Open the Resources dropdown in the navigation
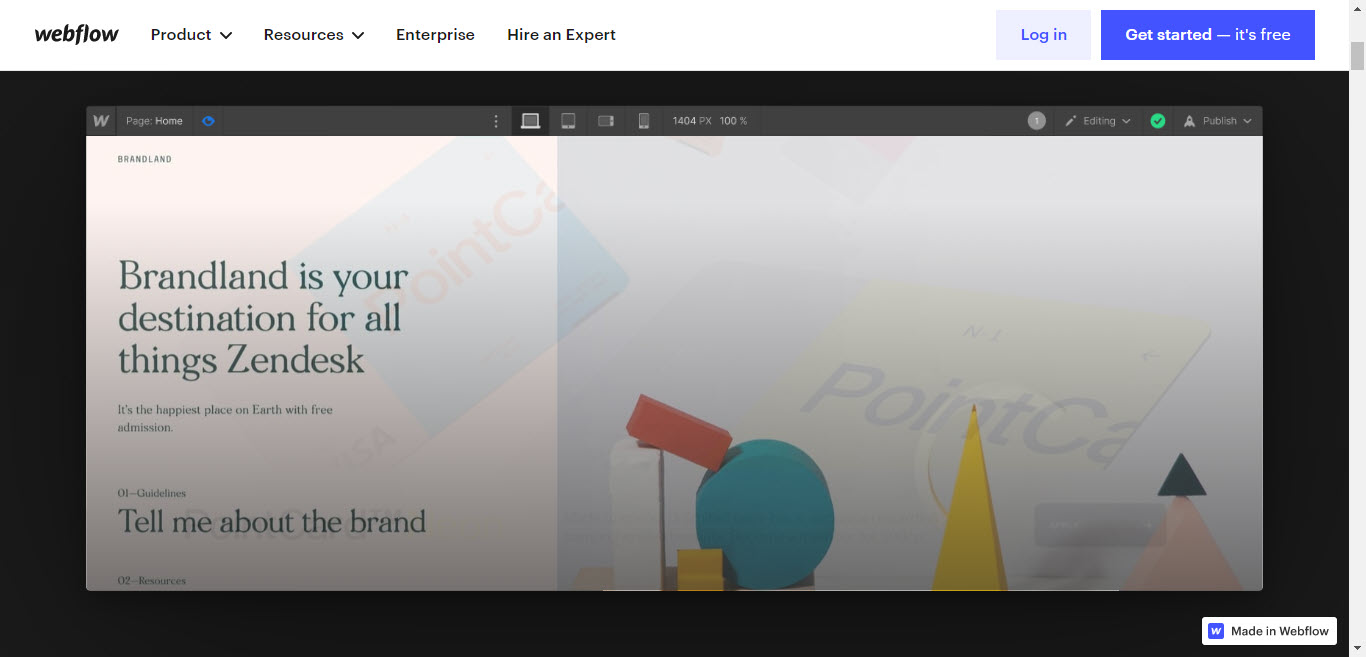 point(313,34)
